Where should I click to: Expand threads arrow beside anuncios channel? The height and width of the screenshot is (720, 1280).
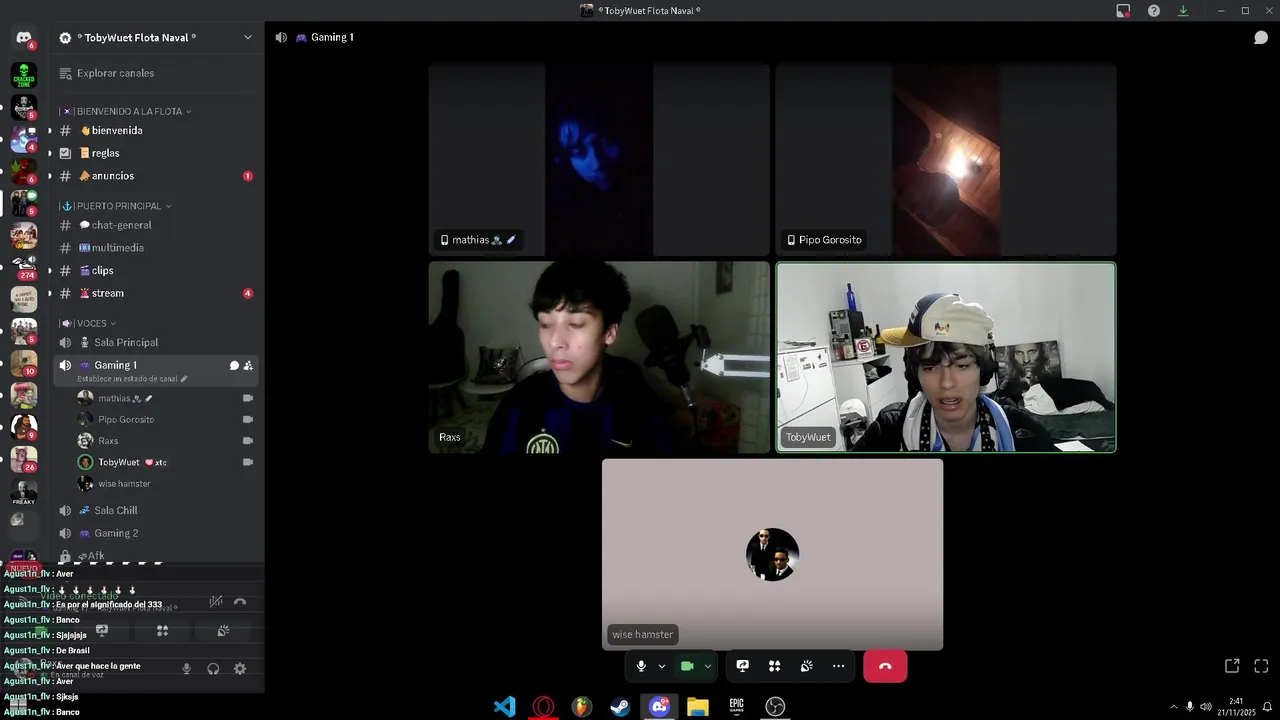click(x=49, y=176)
